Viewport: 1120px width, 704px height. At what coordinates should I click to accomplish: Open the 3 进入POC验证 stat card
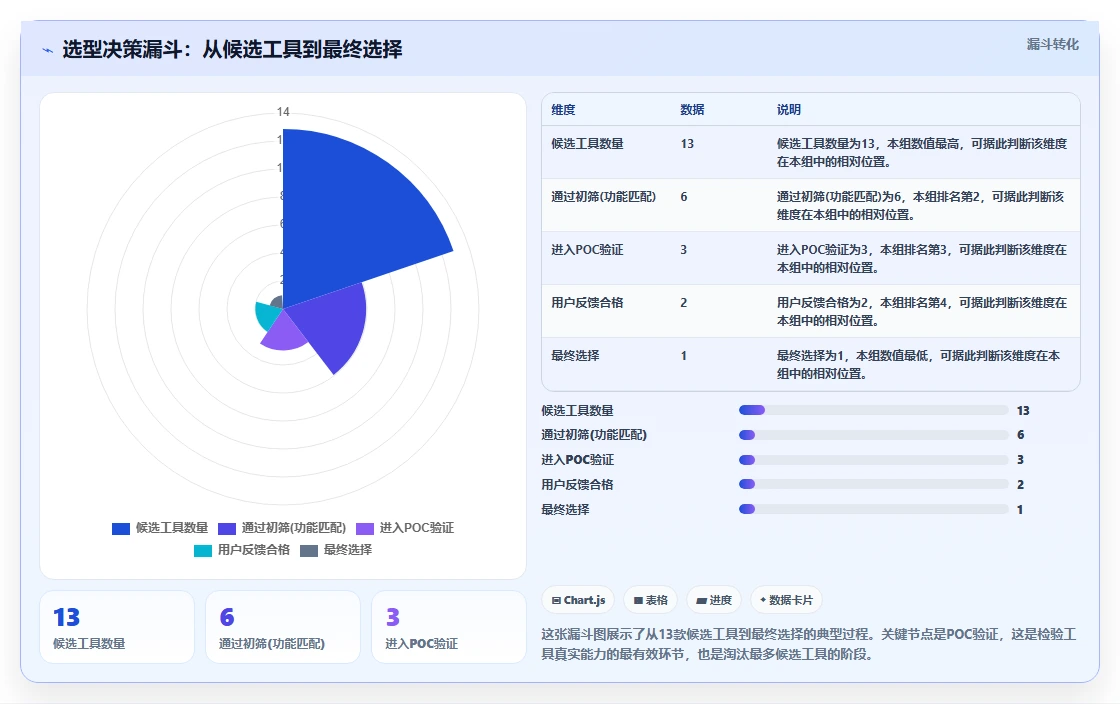point(449,627)
